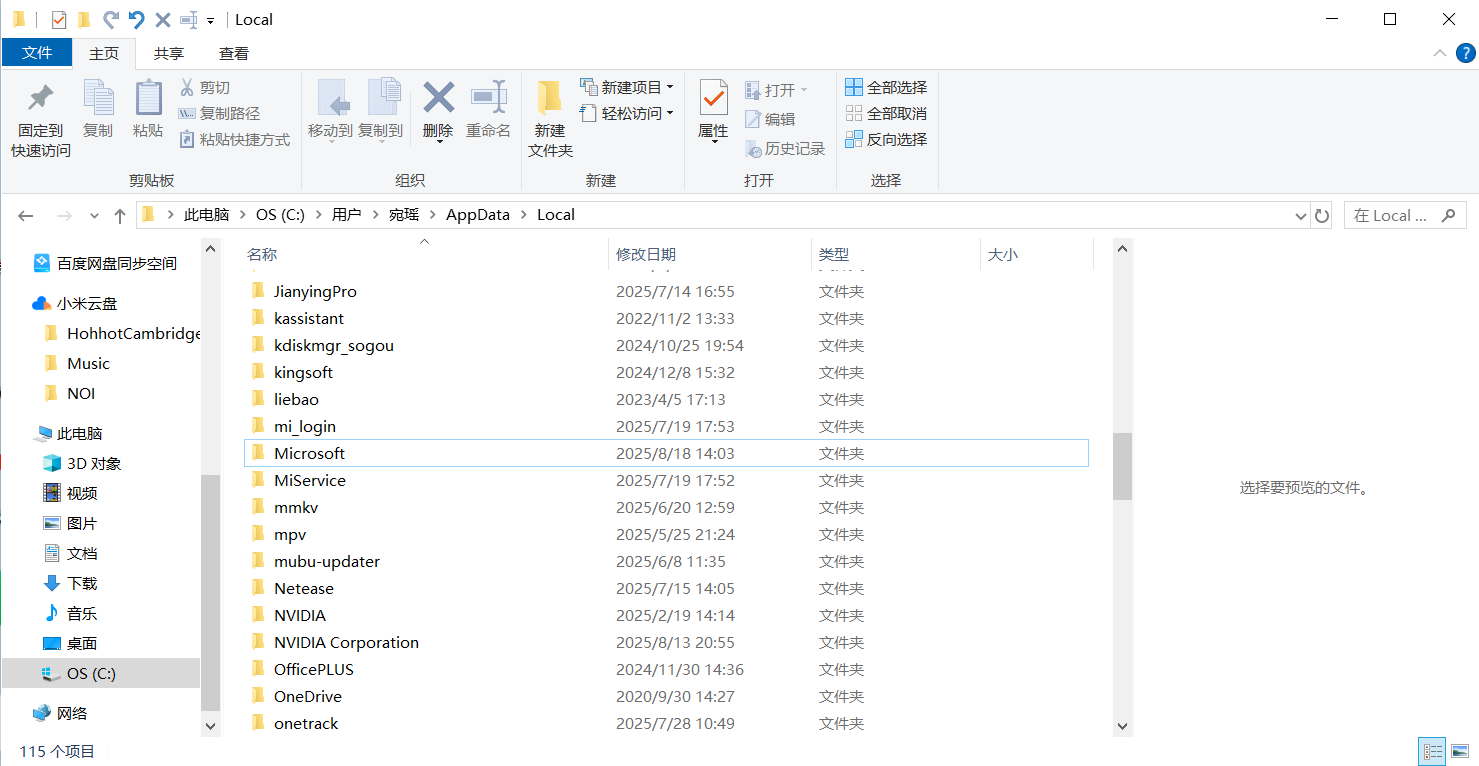
Task: Click the file list scroll down arrow
Action: click(1122, 726)
